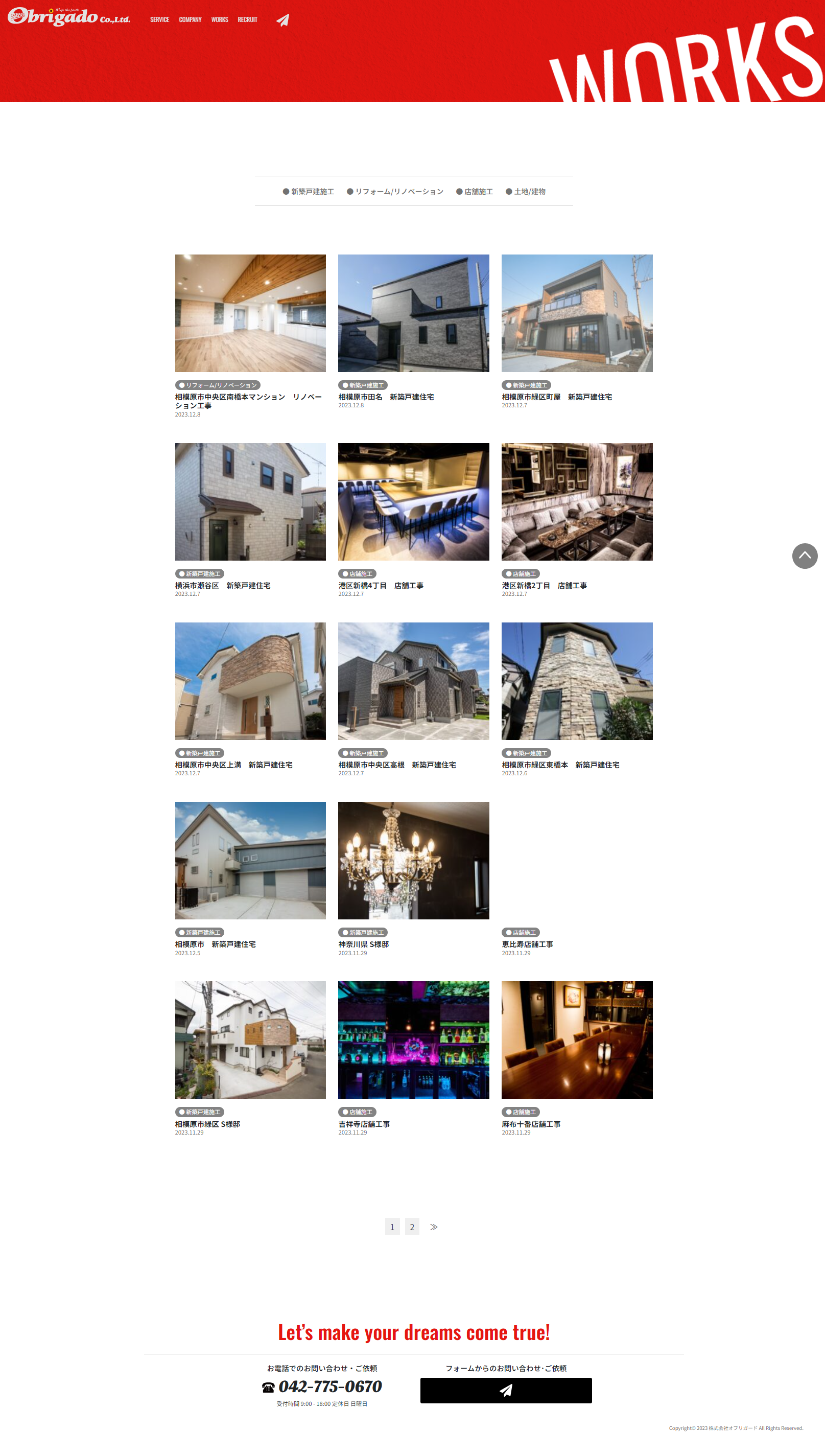Click the telephone icon beside 042-775-0670

268,1388
